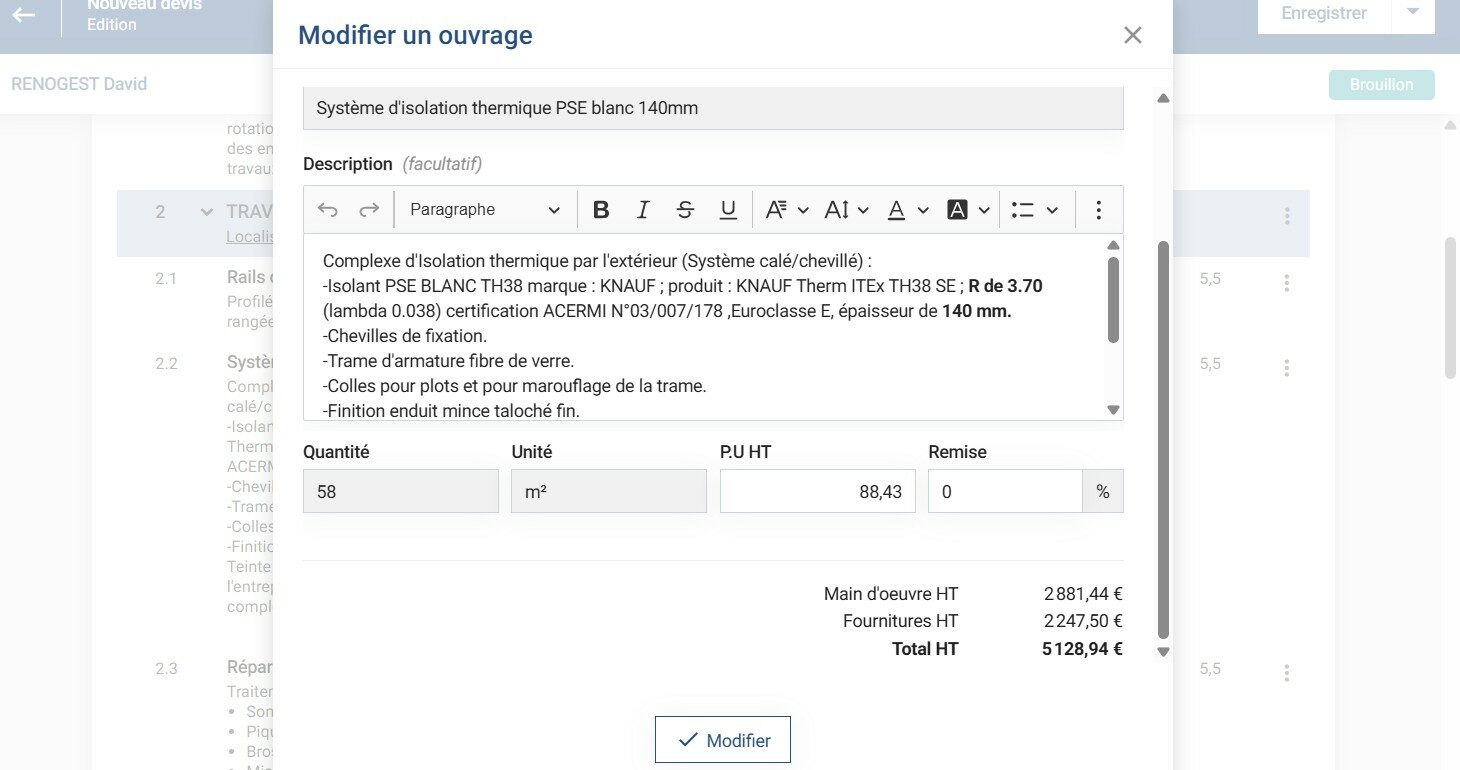
Task: Click the Remise percentage field
Action: pos(1004,492)
